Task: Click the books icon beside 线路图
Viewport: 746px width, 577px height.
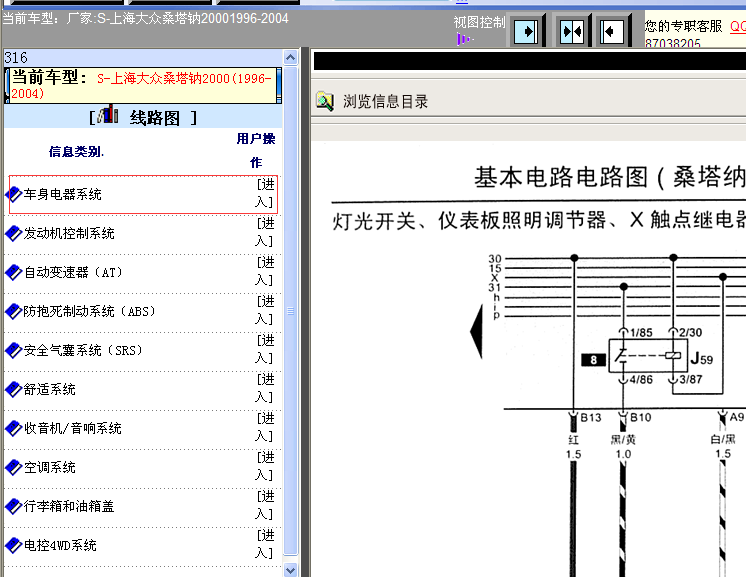Action: 108,115
